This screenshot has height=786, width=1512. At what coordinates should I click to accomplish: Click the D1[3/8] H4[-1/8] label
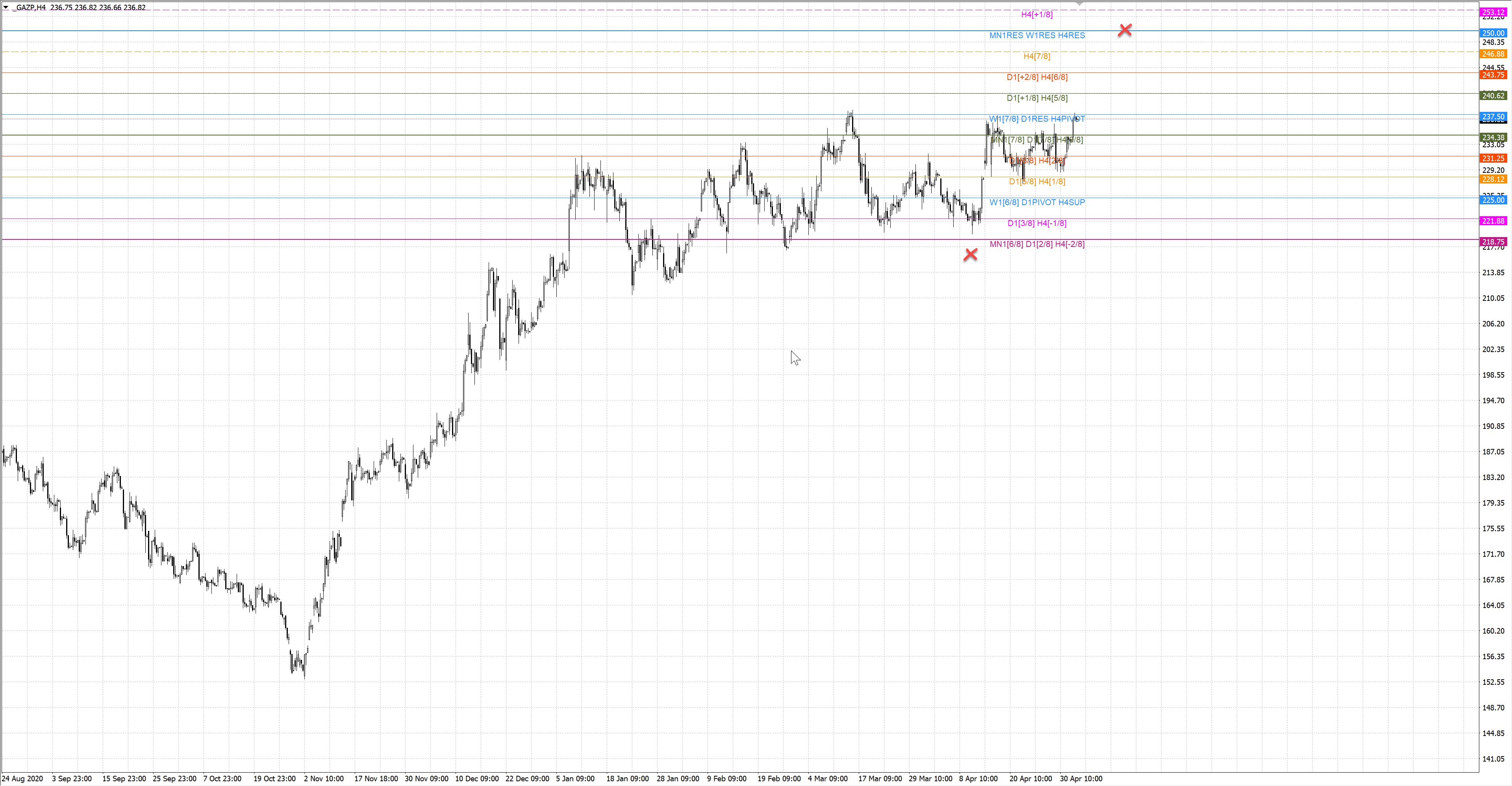[1037, 223]
